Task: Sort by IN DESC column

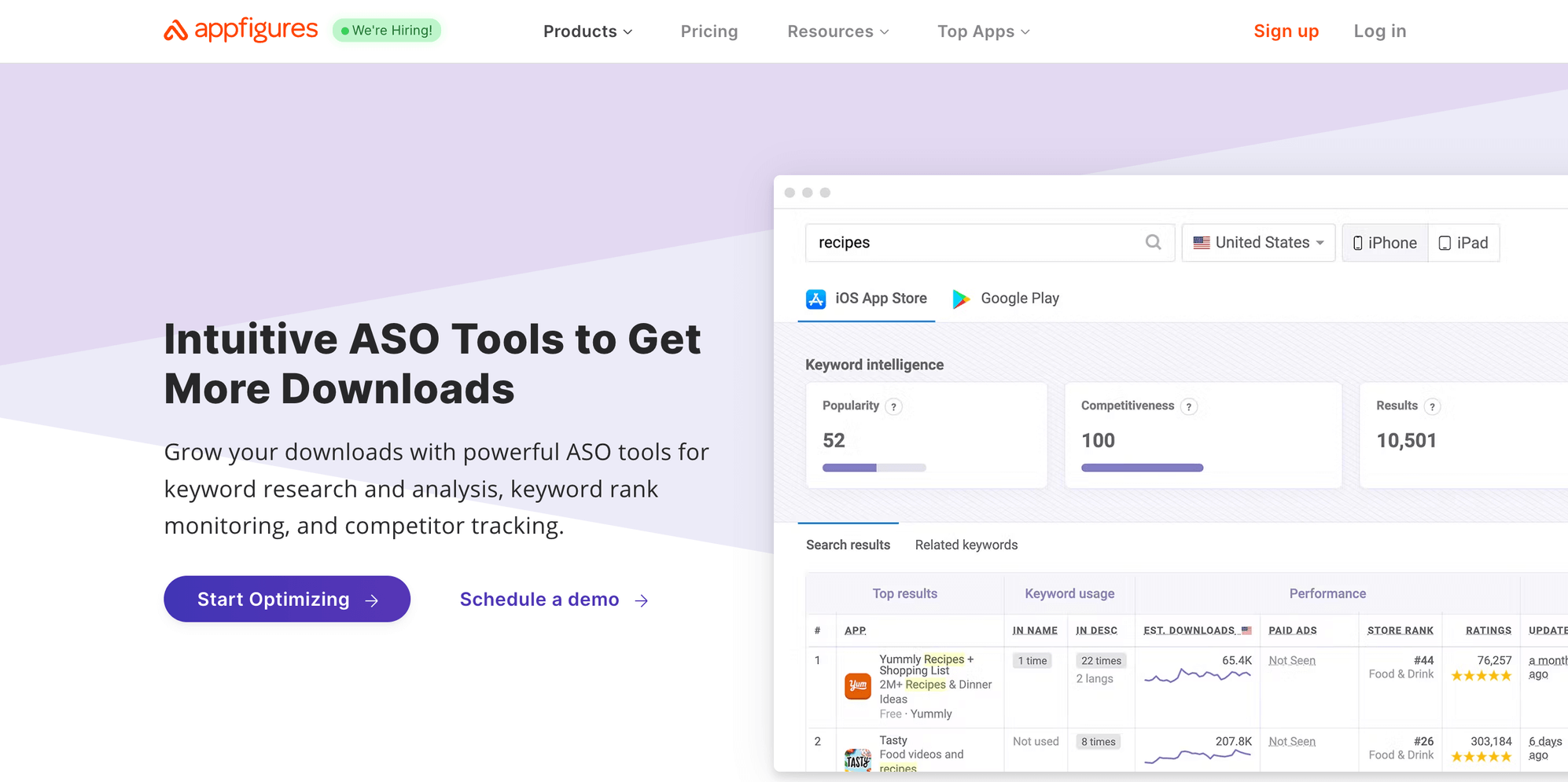Action: tap(1096, 630)
